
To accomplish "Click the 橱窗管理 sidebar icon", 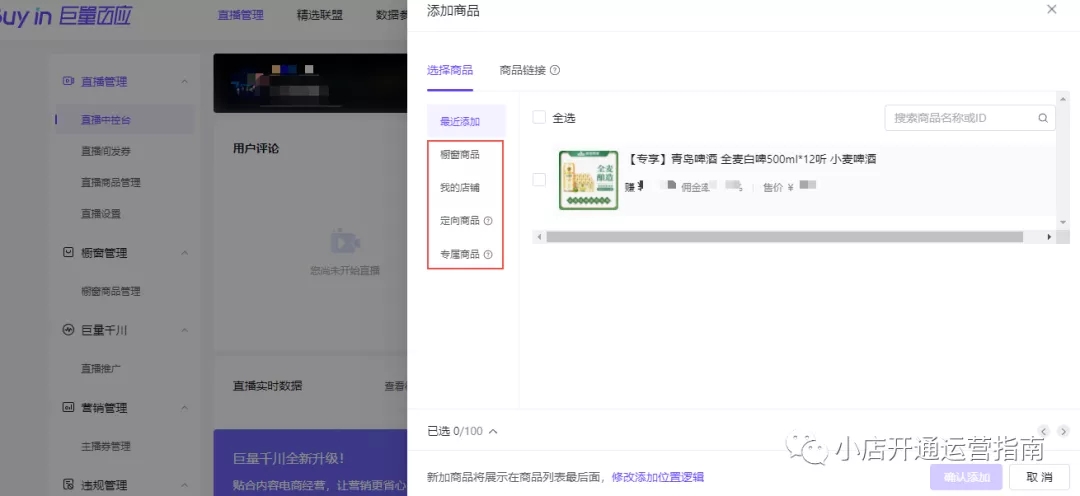I will tap(68, 253).
